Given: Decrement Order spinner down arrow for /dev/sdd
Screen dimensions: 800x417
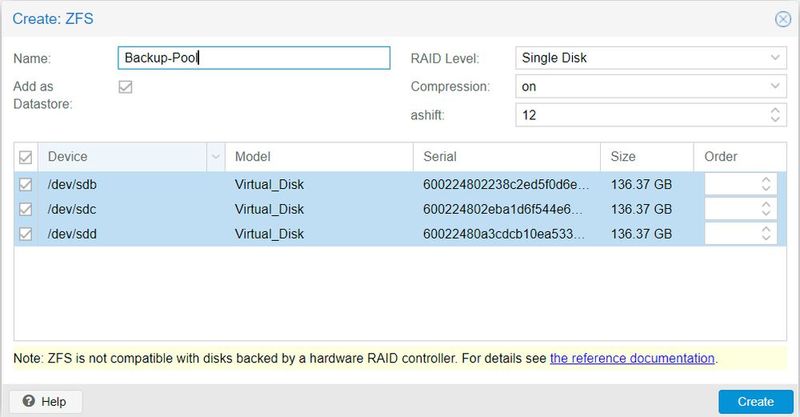Looking at the screenshot, I should [766, 238].
